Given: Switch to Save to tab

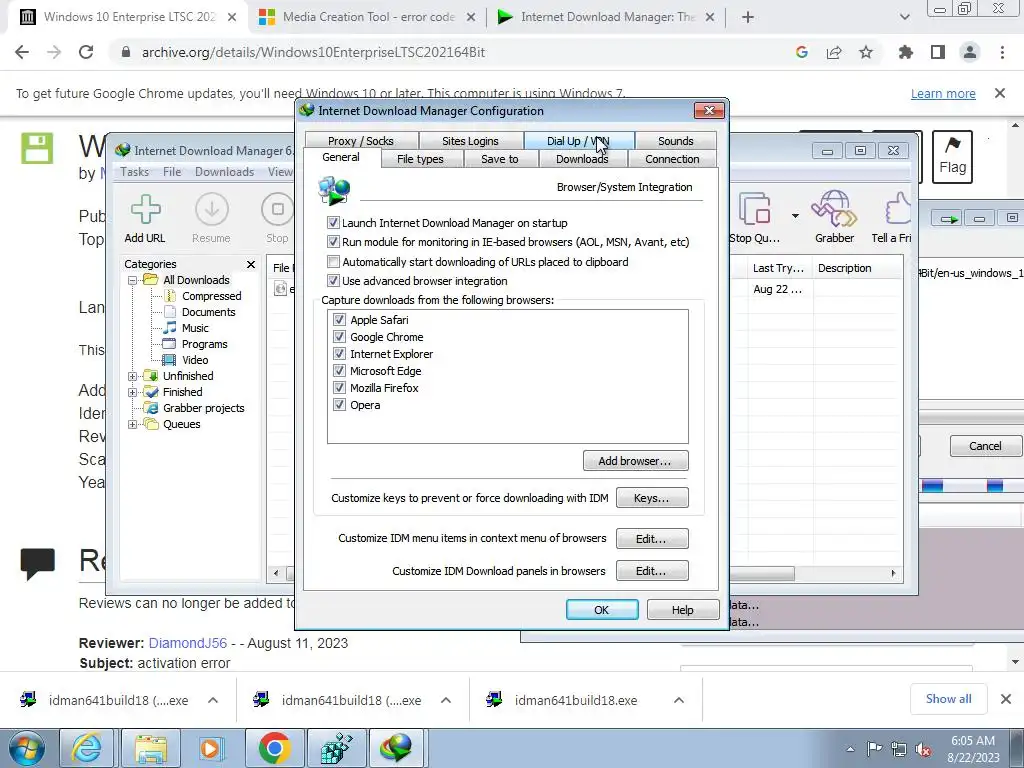Looking at the screenshot, I should click(500, 159).
